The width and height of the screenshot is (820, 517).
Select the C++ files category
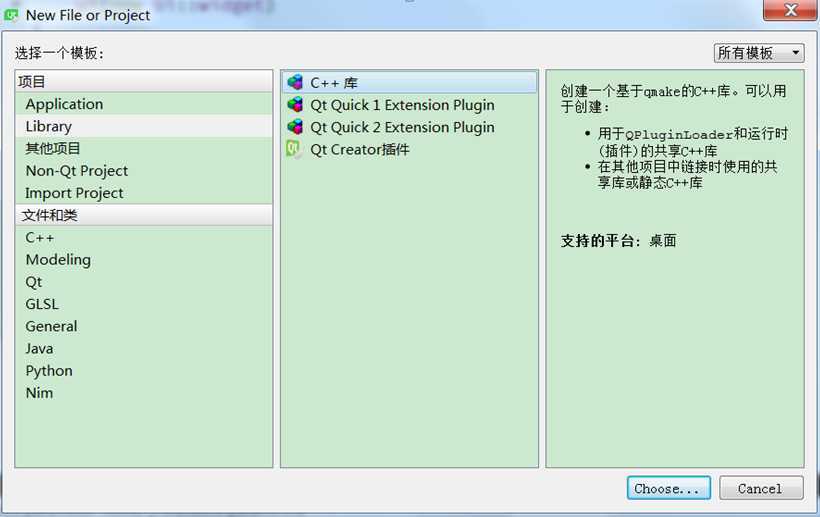tap(144, 237)
